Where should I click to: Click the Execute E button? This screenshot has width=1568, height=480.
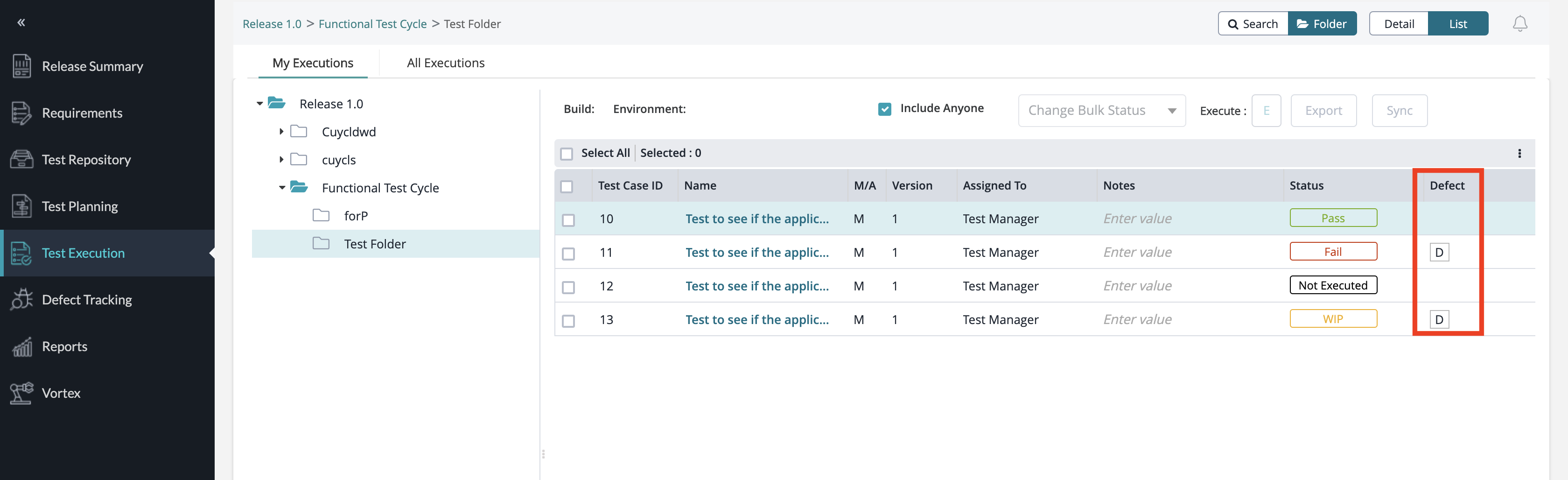pyautogui.click(x=1266, y=110)
